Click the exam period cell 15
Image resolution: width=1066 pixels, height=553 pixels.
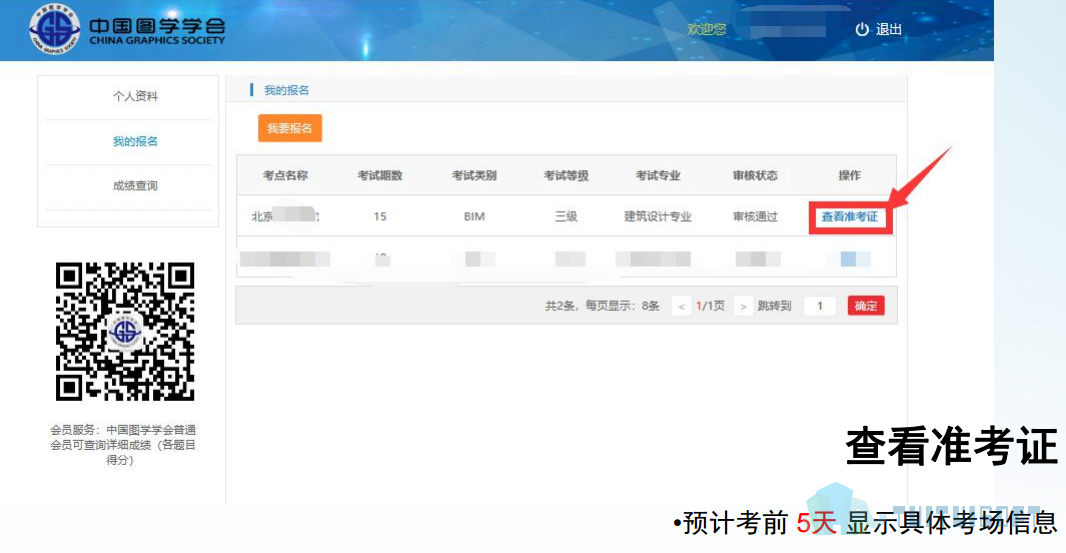(380, 216)
